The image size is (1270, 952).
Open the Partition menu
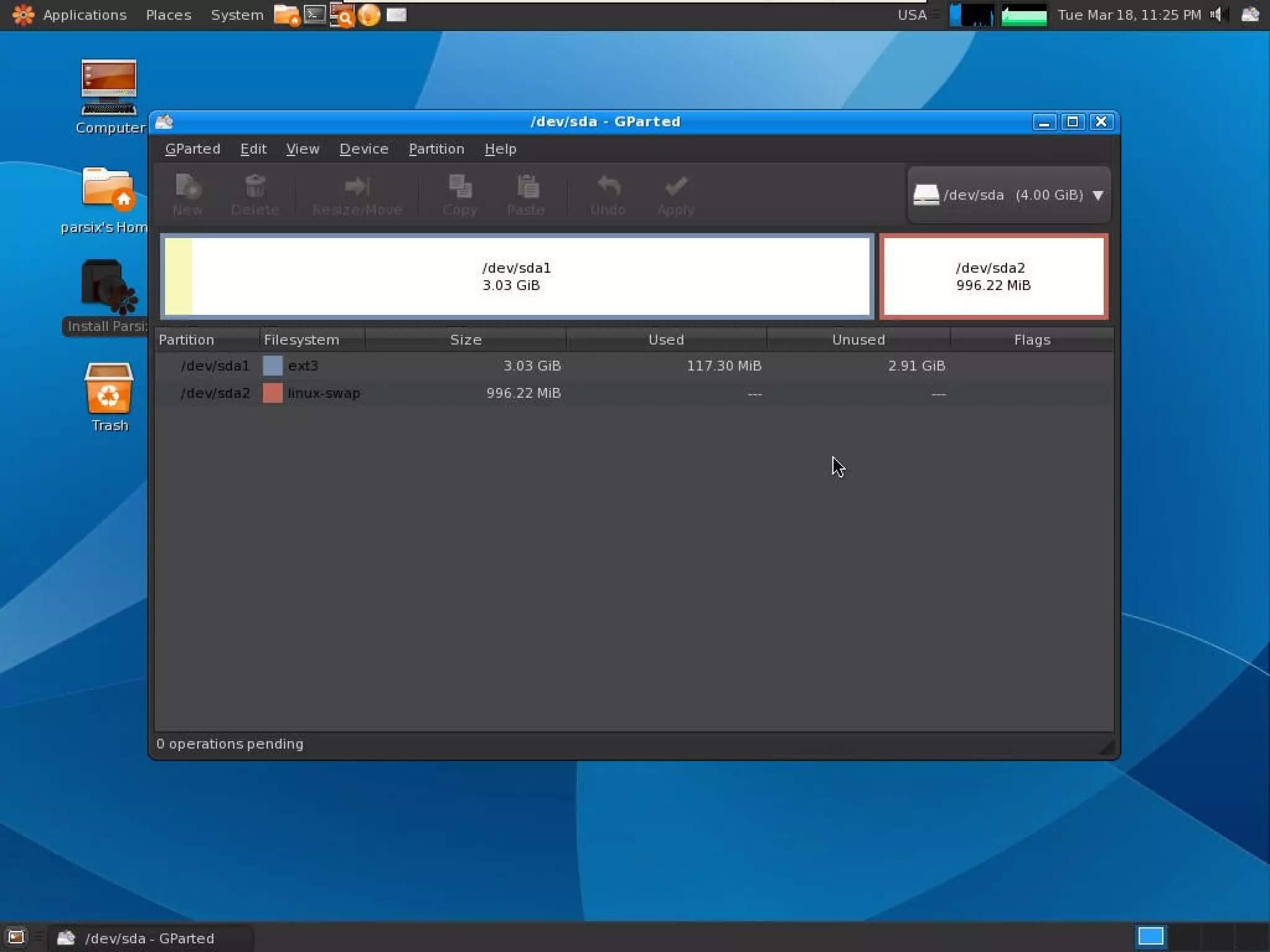point(436,149)
